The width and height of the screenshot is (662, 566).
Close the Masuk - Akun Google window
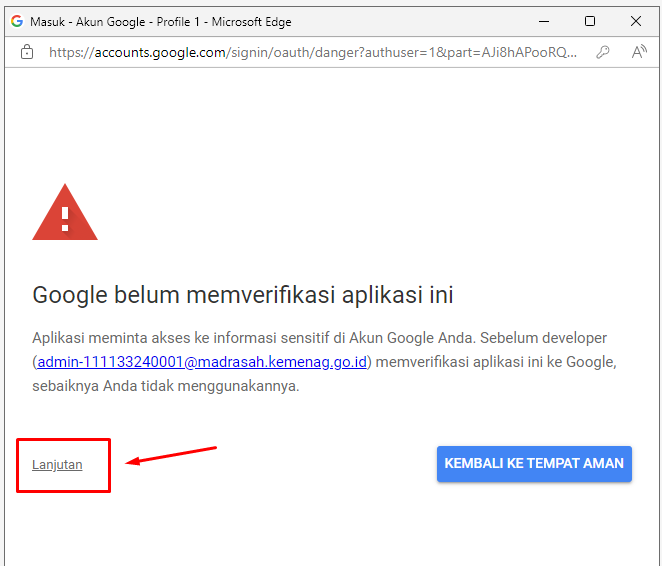[x=636, y=21]
